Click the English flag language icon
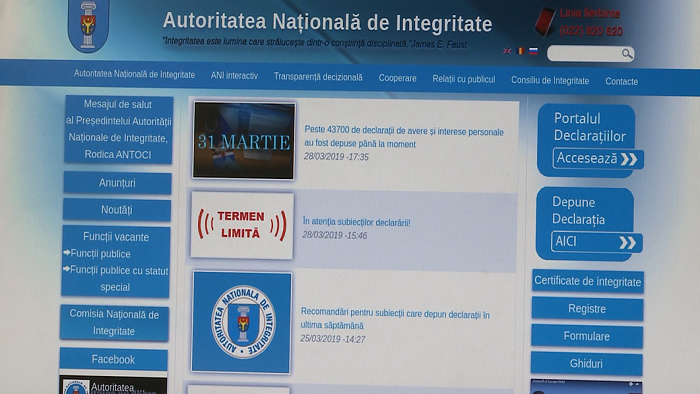The image size is (700, 394). point(507,51)
